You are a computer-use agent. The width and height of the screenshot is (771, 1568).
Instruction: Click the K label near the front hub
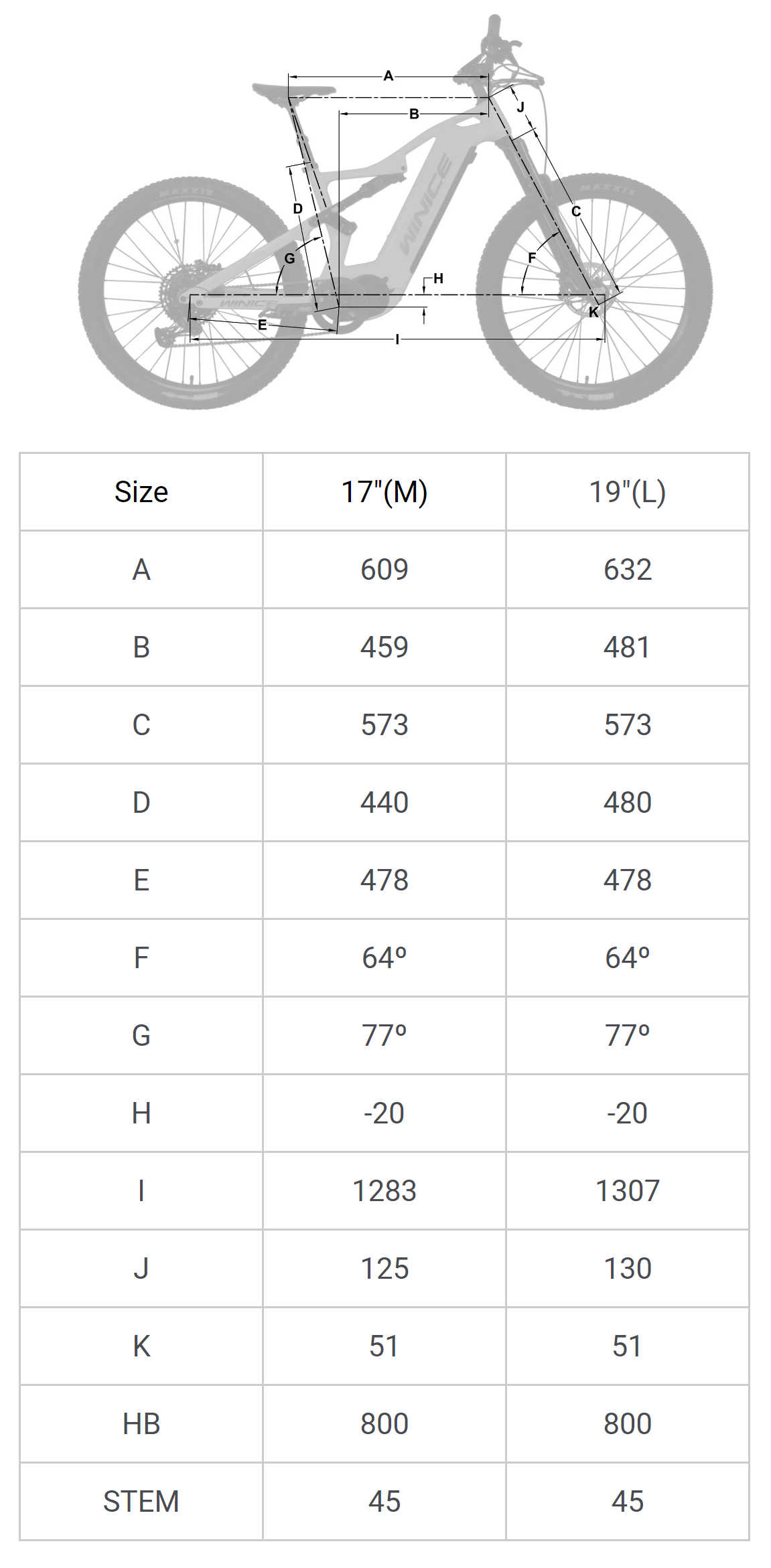click(593, 312)
